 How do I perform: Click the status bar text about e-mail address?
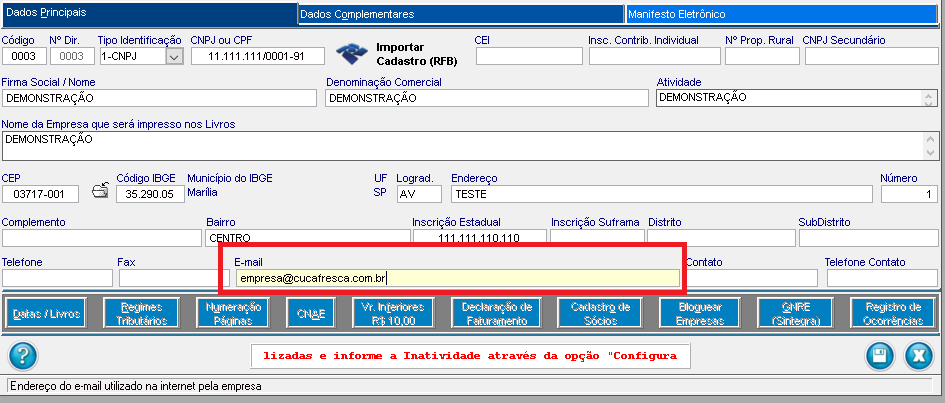pos(136,386)
